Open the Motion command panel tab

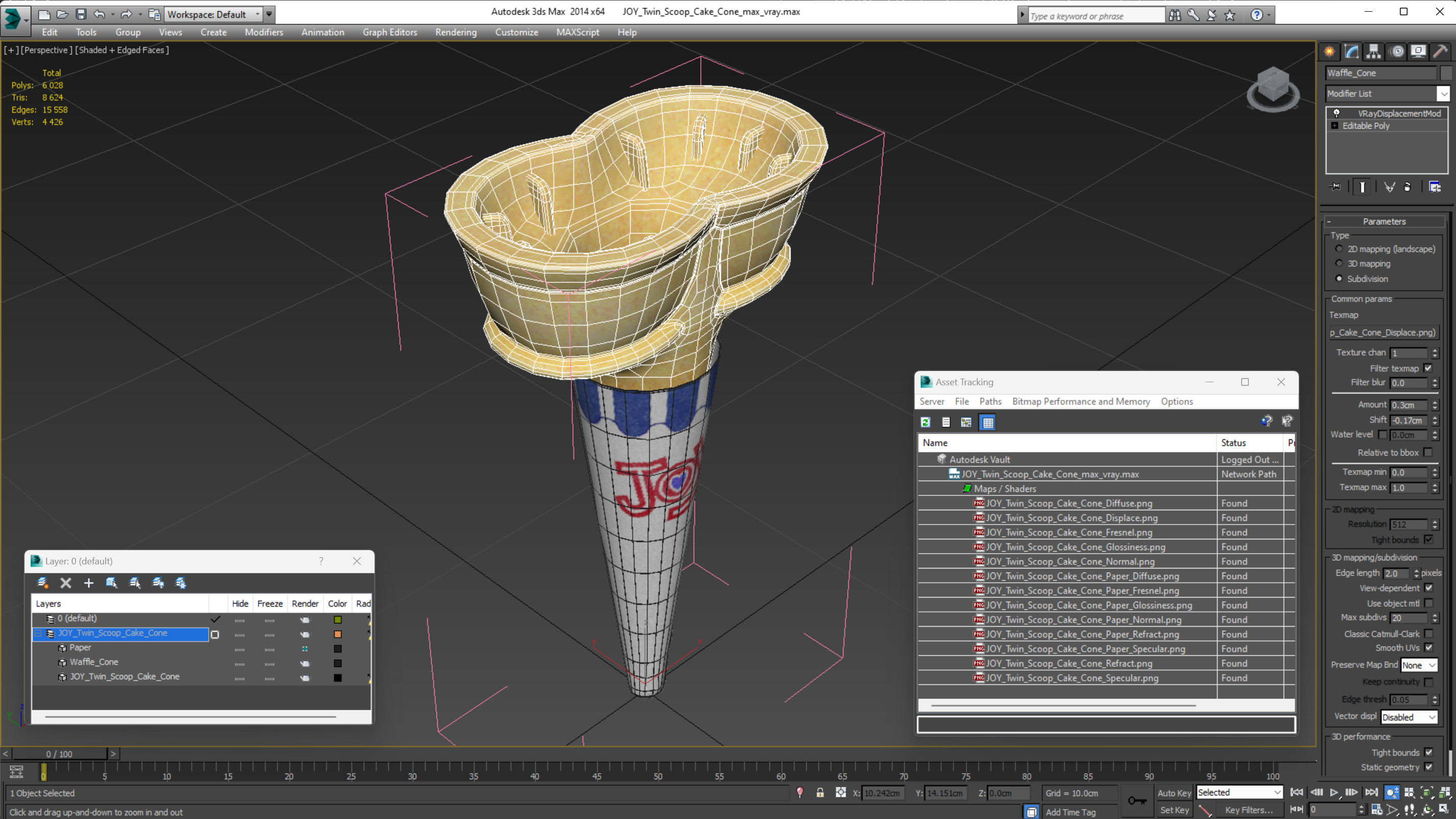tap(1397, 52)
